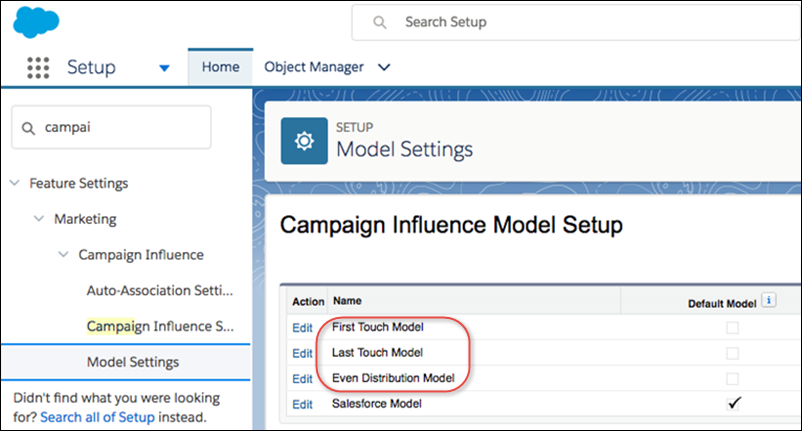Collapse the Feature Settings tree node

(x=15, y=184)
